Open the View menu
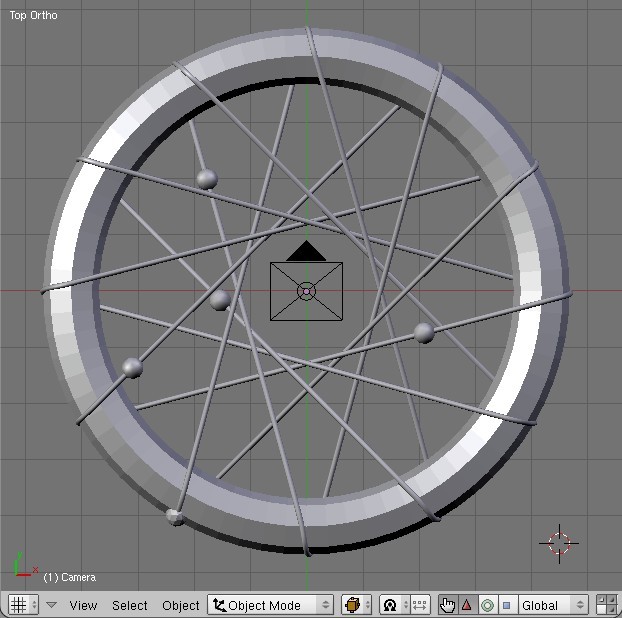Screen dimensions: 622x618 tap(83, 605)
